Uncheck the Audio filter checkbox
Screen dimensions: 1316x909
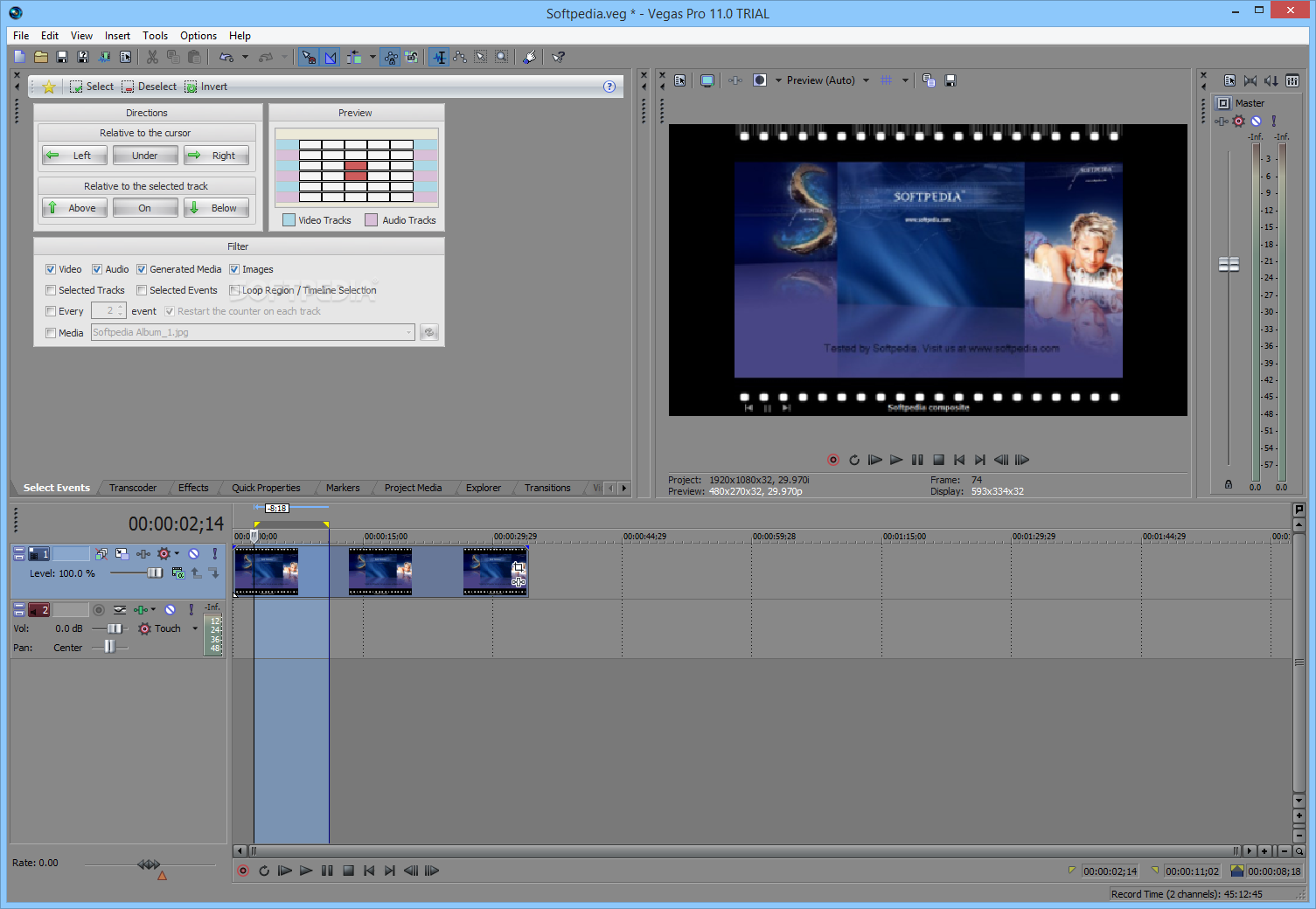(97, 269)
